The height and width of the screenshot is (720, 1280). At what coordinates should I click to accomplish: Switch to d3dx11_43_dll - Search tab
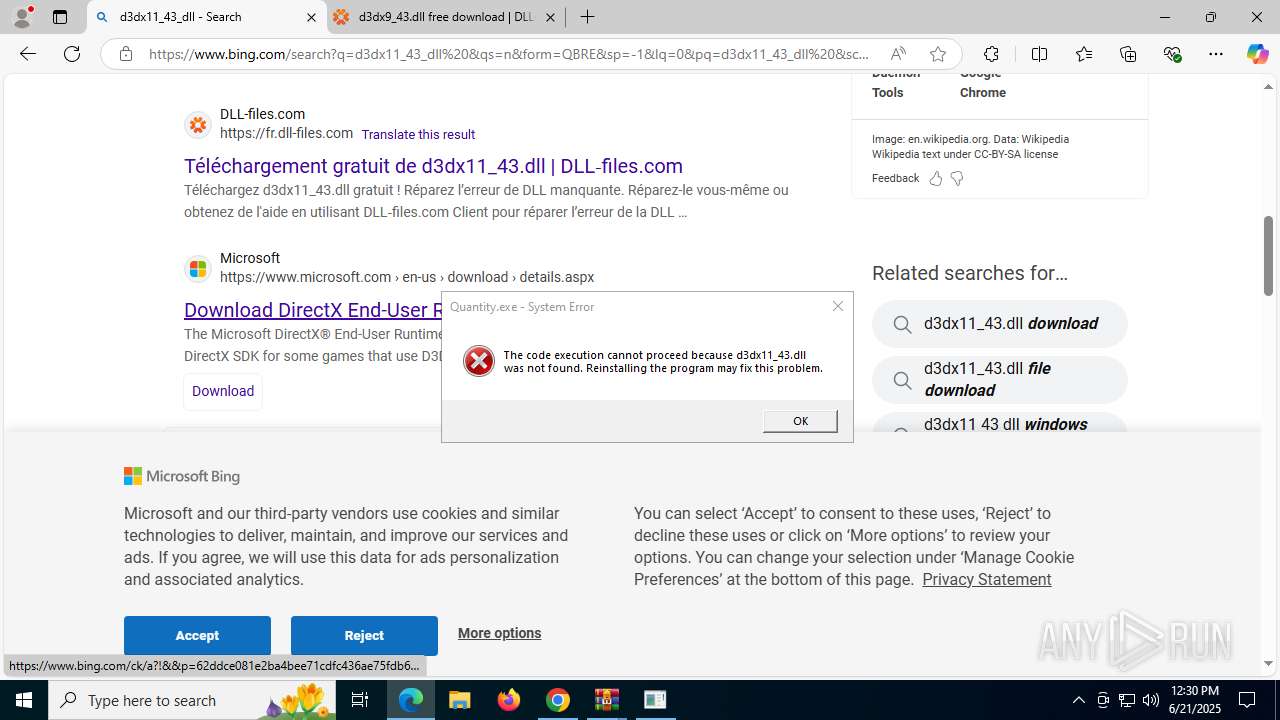[x=205, y=17]
